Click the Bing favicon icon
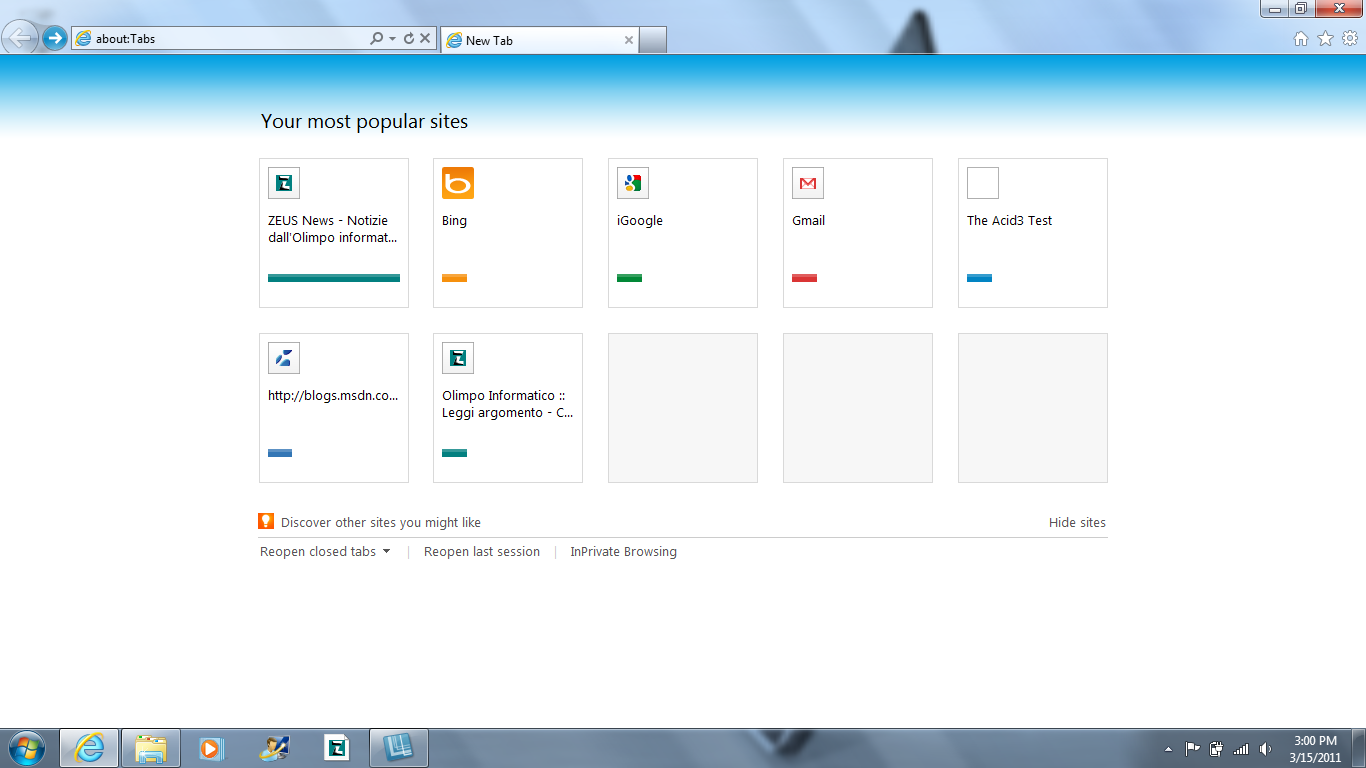 458,183
